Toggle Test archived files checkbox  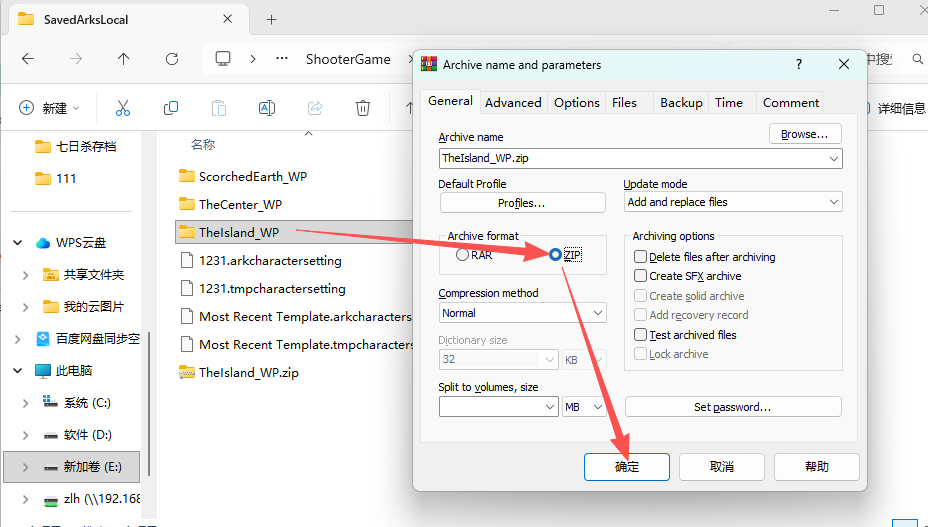pyautogui.click(x=641, y=335)
